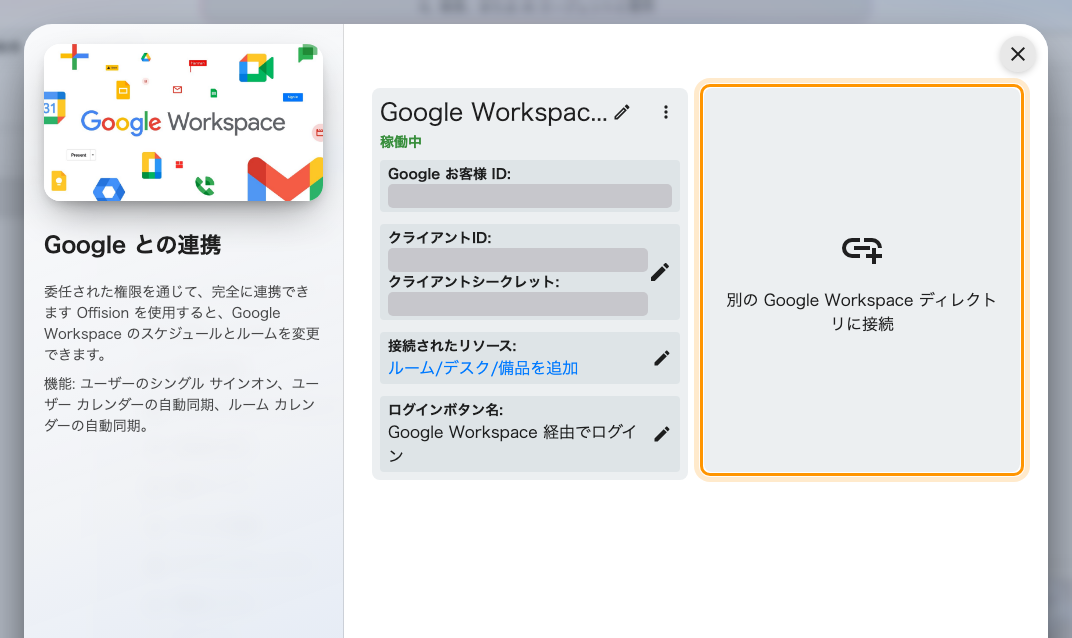Edit the Google Workspace connection name
The image size is (1072, 638).
point(621,112)
